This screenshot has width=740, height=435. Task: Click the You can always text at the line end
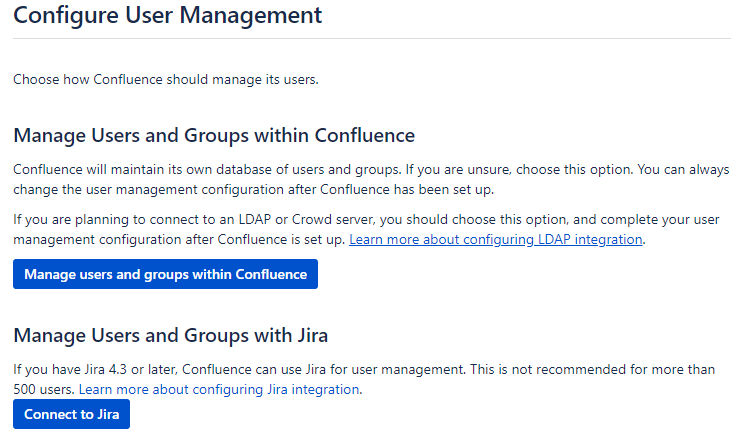coord(683,169)
